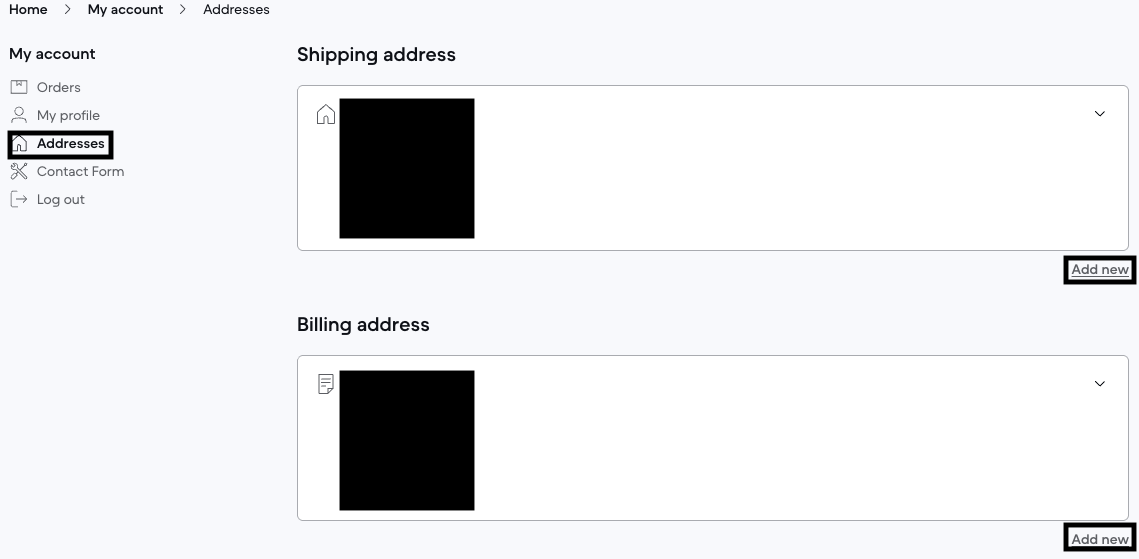Navigate to Home in the breadcrumb
Screen dimensions: 1139x559
(28, 9)
